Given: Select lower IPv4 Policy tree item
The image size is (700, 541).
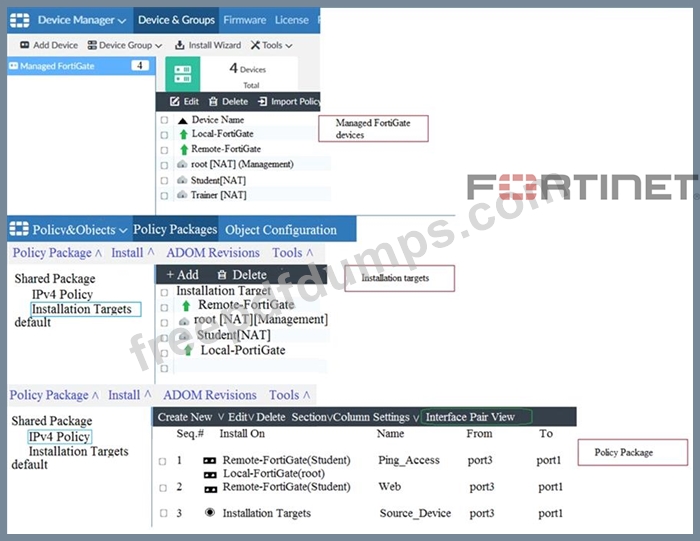Looking at the screenshot, I should (x=60, y=437).
